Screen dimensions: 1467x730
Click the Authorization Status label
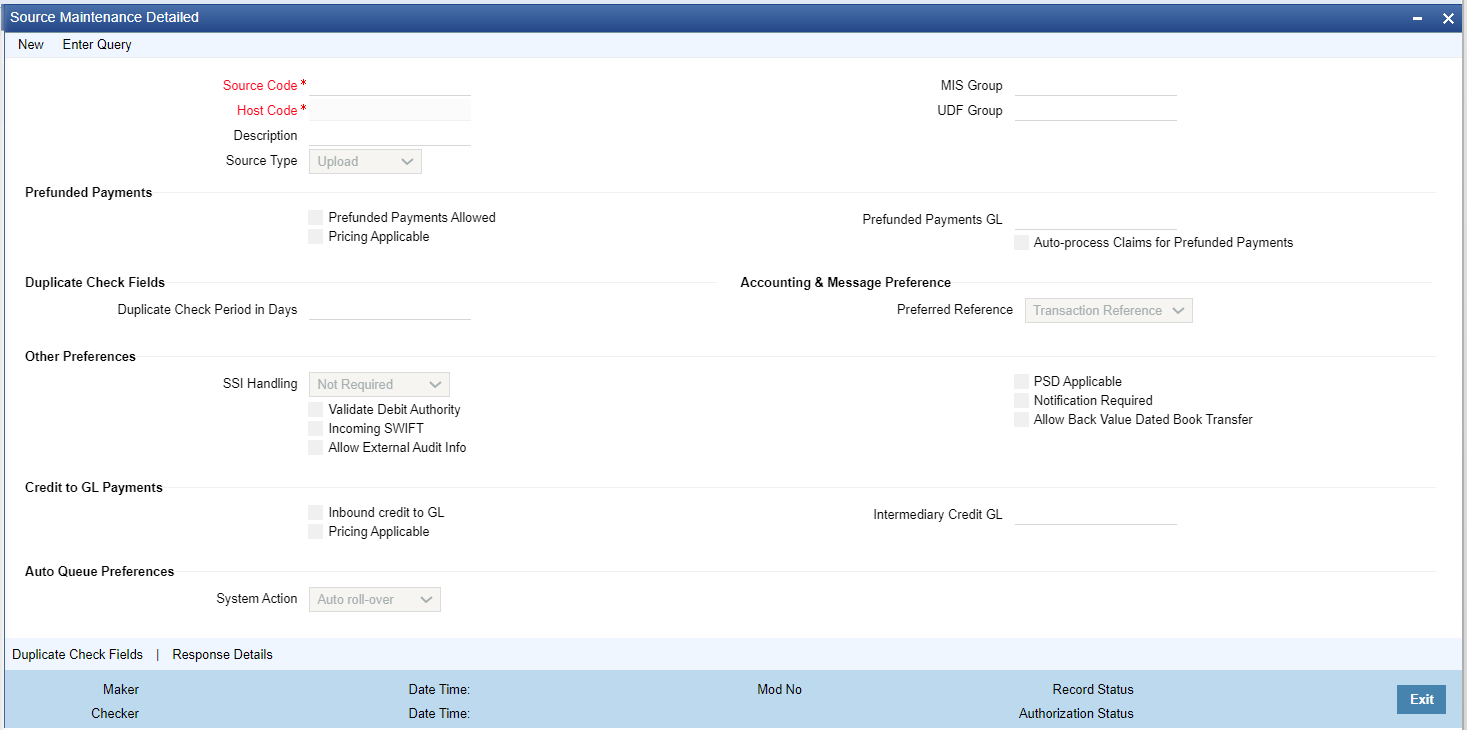(1076, 714)
